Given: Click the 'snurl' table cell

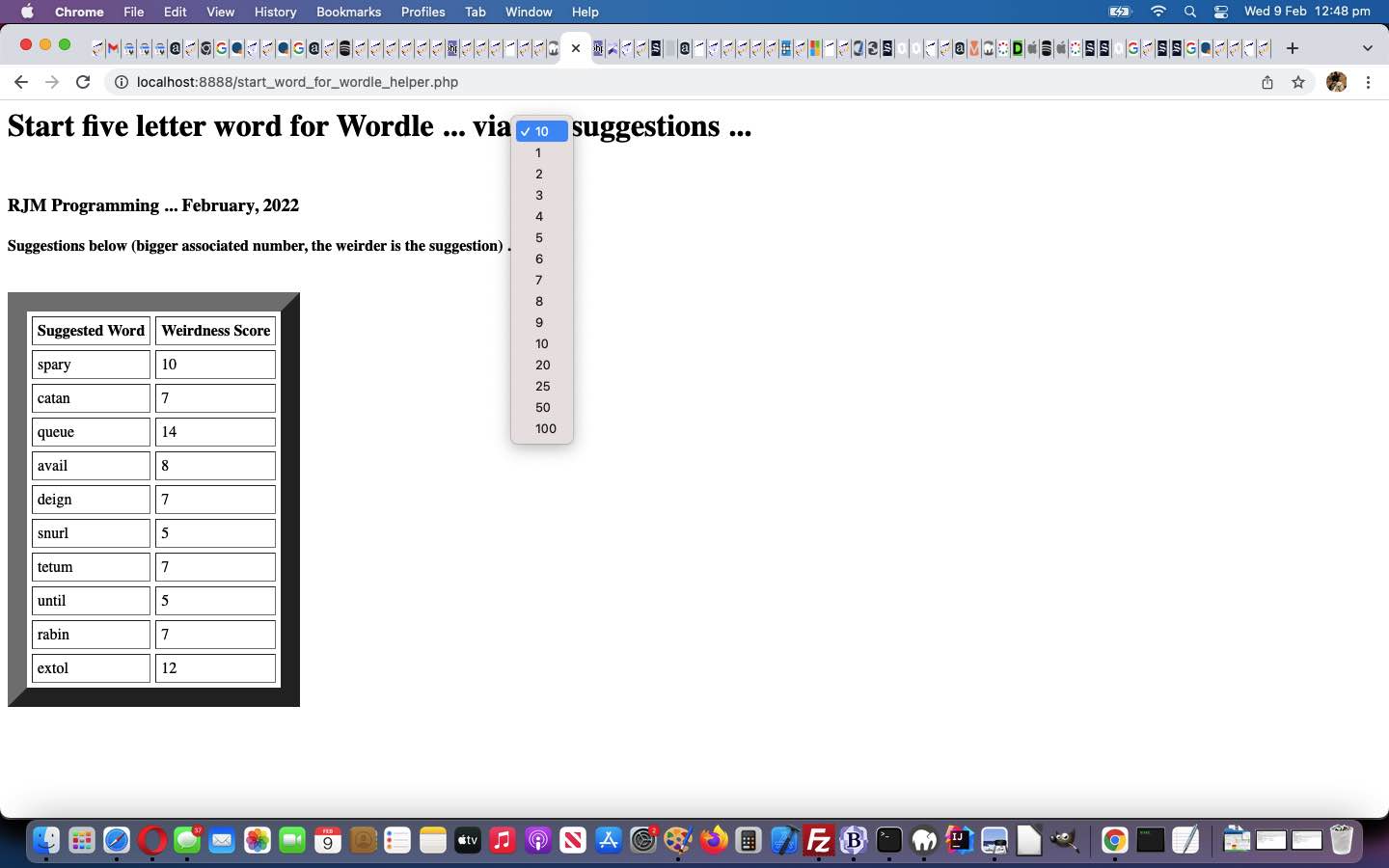Looking at the screenshot, I should tap(91, 533).
